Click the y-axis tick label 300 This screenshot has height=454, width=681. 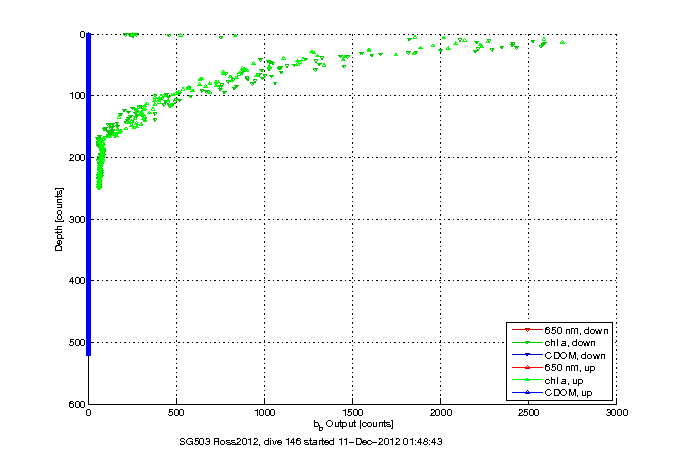click(77, 219)
